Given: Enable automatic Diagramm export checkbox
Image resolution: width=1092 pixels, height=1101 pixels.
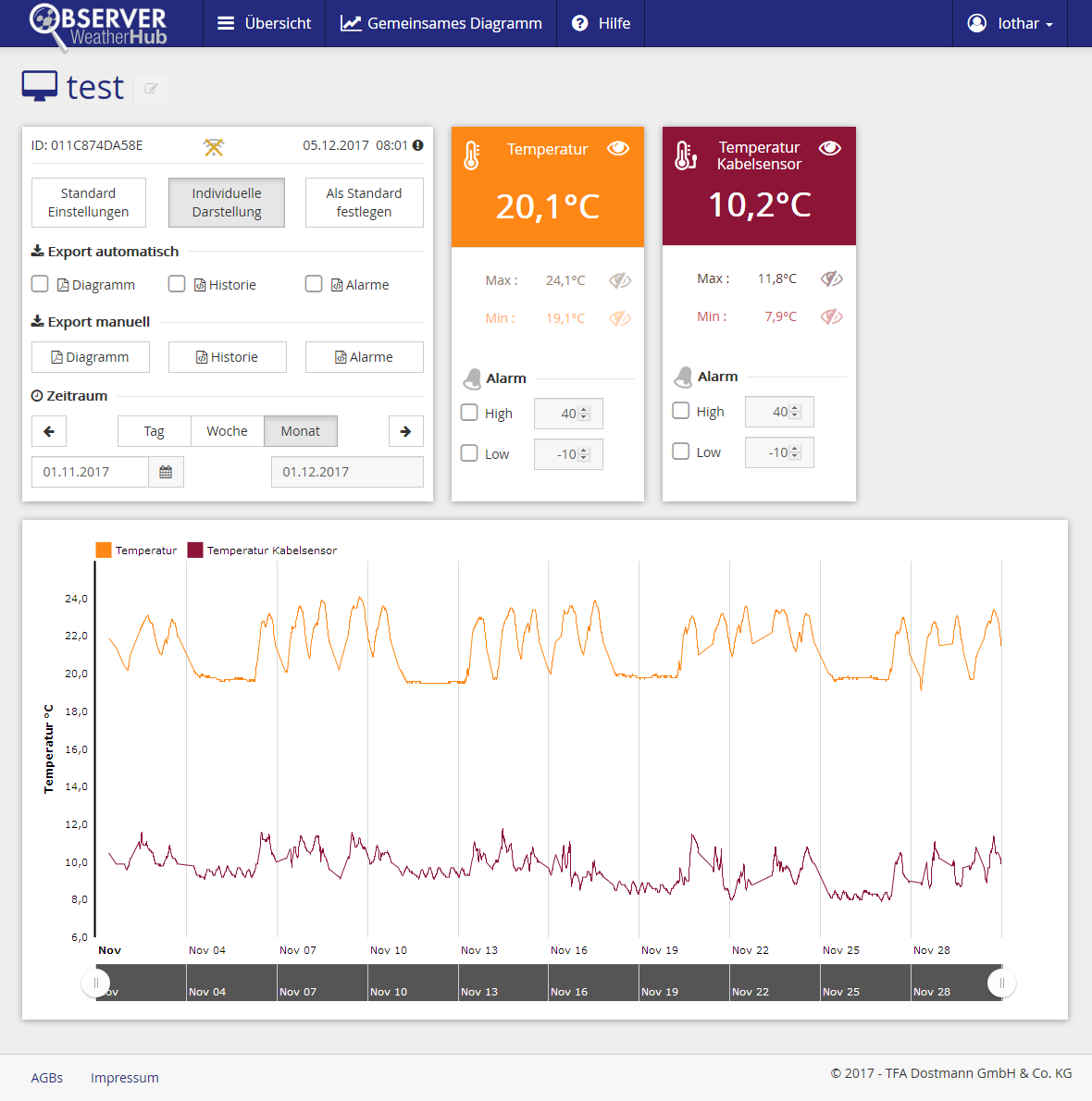Looking at the screenshot, I should click(40, 284).
